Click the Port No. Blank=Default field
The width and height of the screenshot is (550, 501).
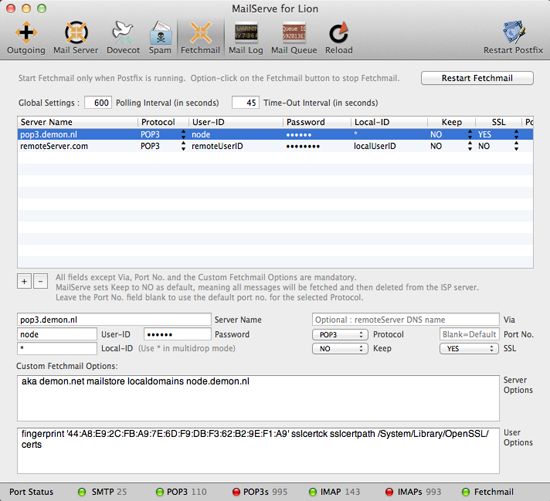click(469, 334)
